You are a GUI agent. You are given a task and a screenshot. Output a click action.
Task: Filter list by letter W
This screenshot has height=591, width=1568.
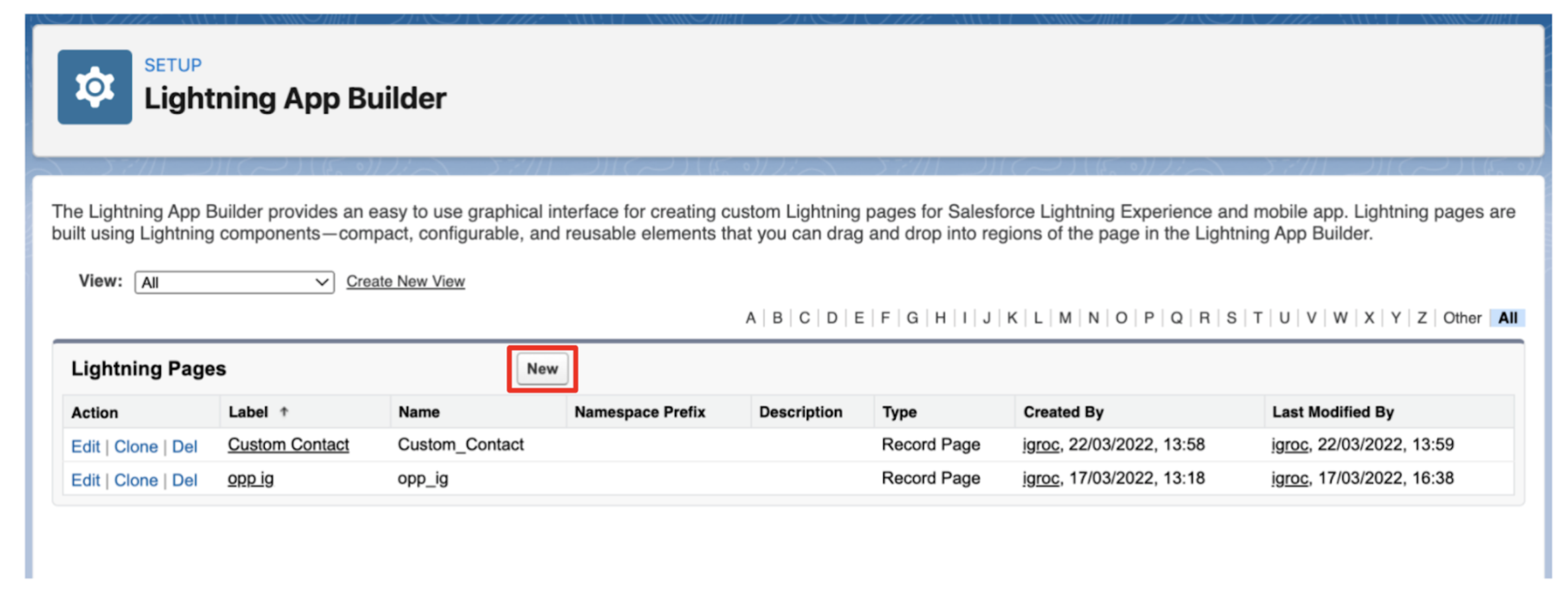coord(1340,318)
